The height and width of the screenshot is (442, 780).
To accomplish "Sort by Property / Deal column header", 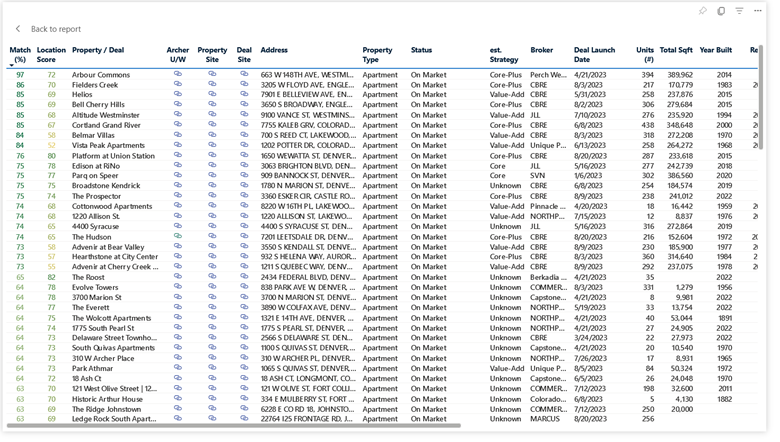I will tap(98, 50).
